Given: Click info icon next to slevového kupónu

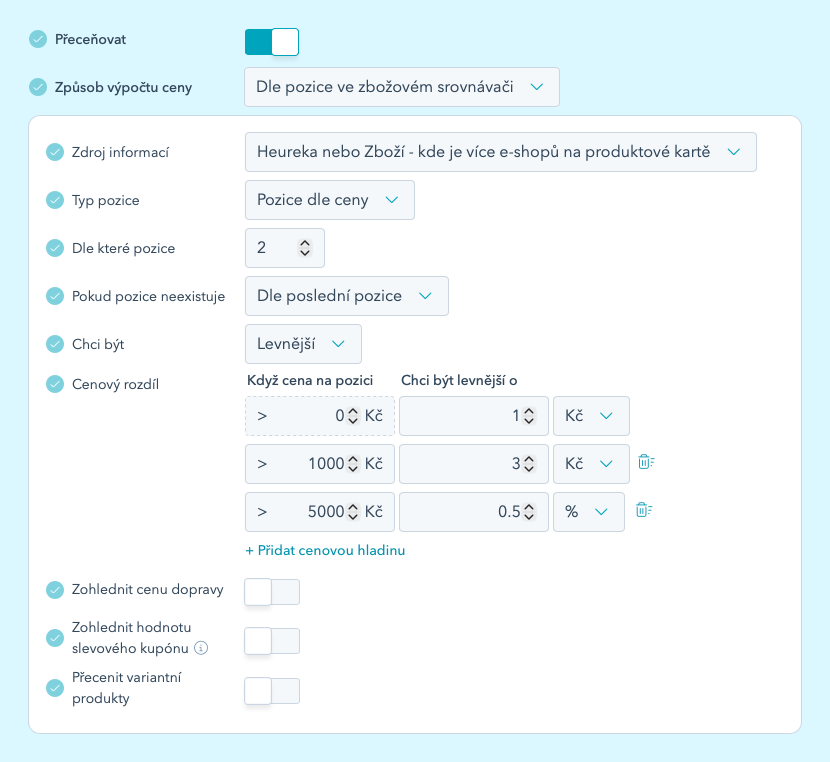Looking at the screenshot, I should [x=201, y=648].
